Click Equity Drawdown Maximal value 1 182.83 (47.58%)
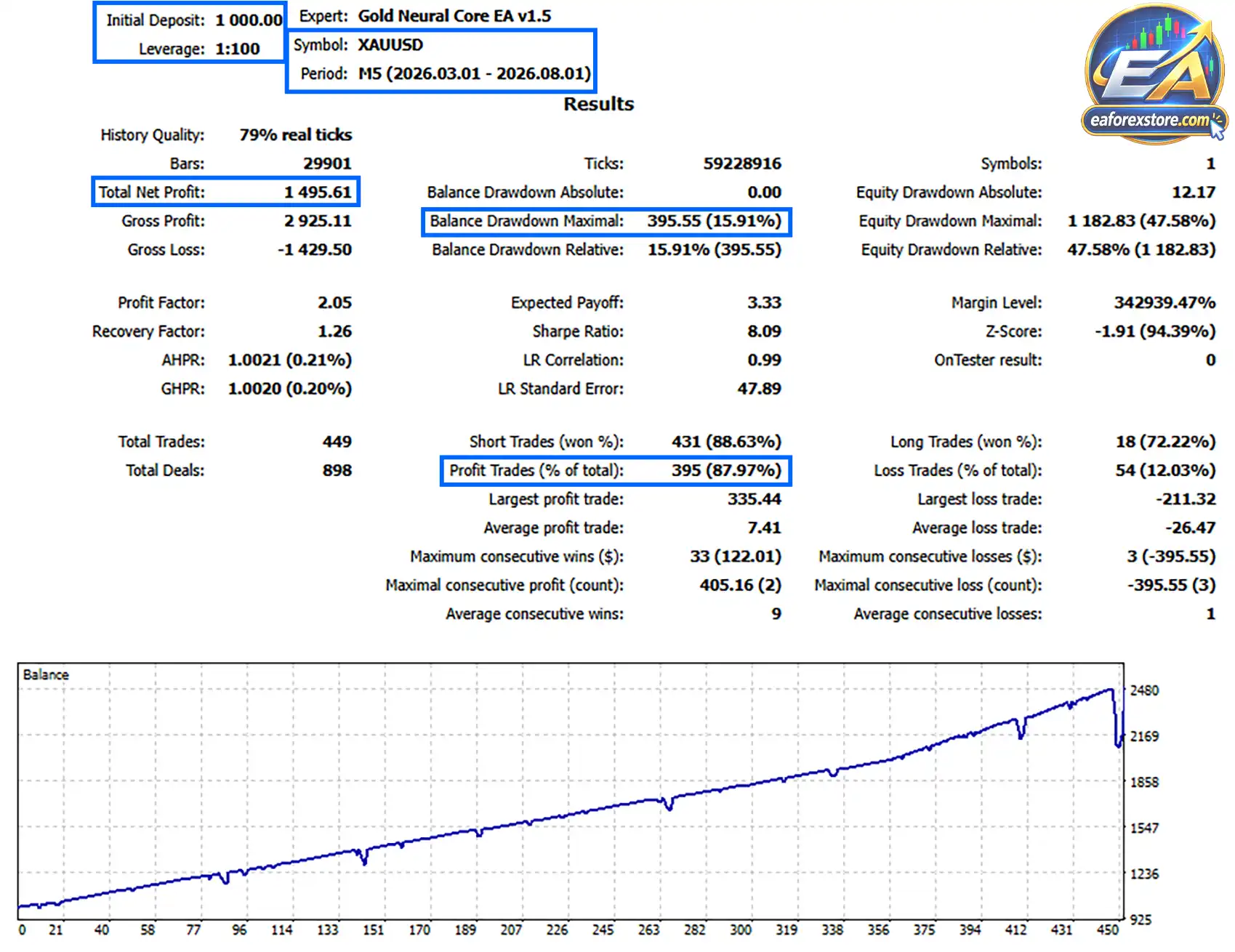Image resolution: width=1235 pixels, height=952 pixels. [x=1141, y=221]
